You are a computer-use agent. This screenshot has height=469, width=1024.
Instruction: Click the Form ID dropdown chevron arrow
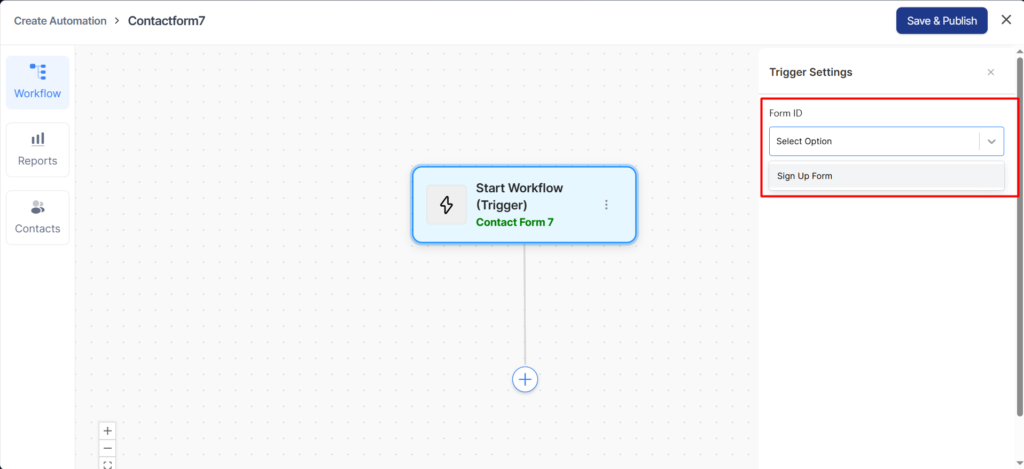(x=991, y=141)
